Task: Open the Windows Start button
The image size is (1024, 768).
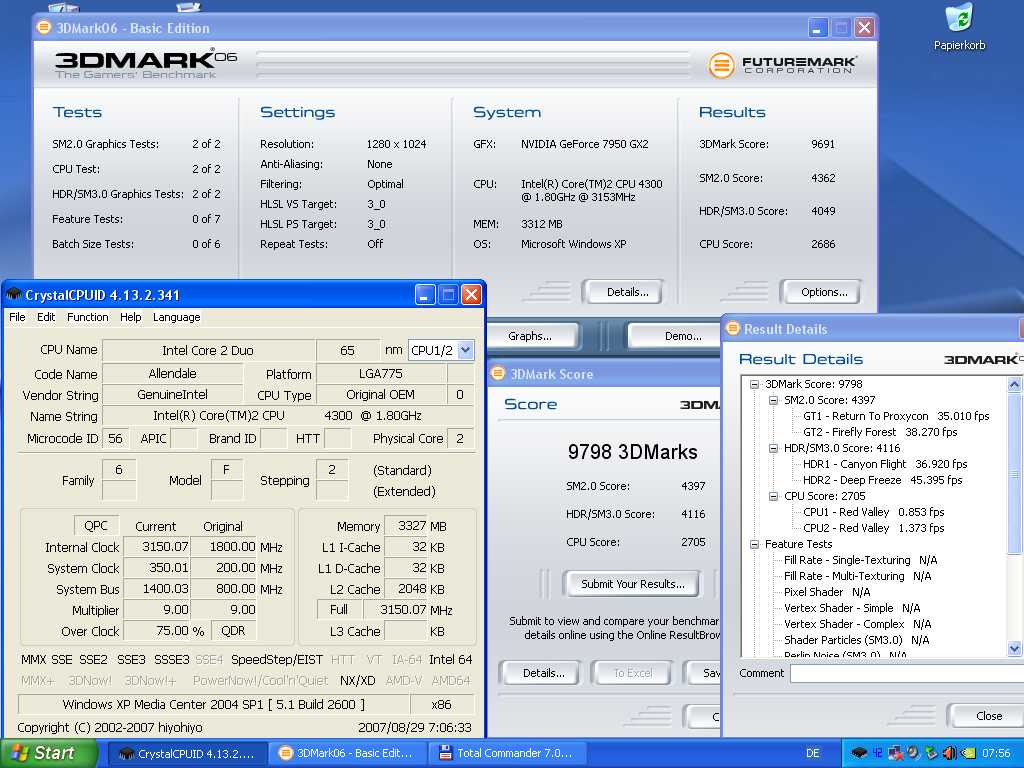Action: coord(48,753)
